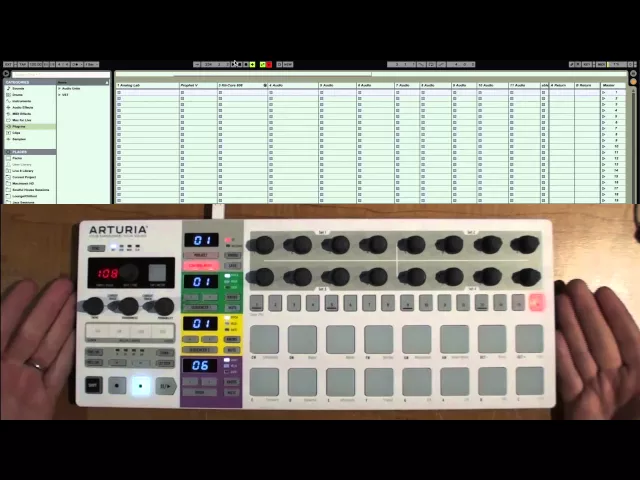Image resolution: width=640 pixels, height=480 pixels.
Task: Select the Prophet V track header
Action: tap(198, 85)
